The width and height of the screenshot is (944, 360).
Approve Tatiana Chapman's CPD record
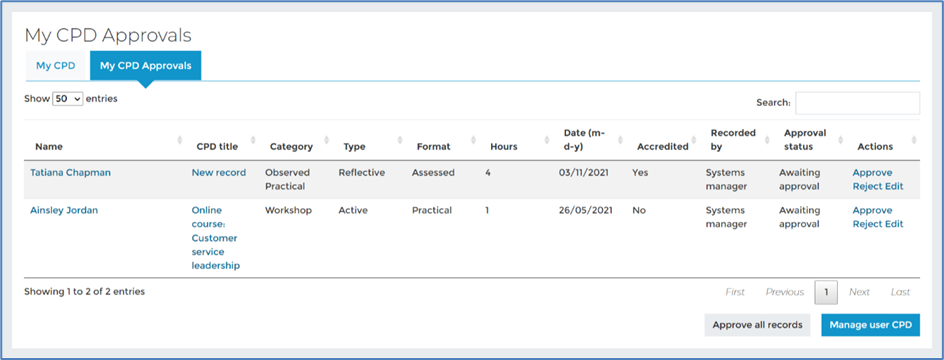pyautogui.click(x=872, y=173)
